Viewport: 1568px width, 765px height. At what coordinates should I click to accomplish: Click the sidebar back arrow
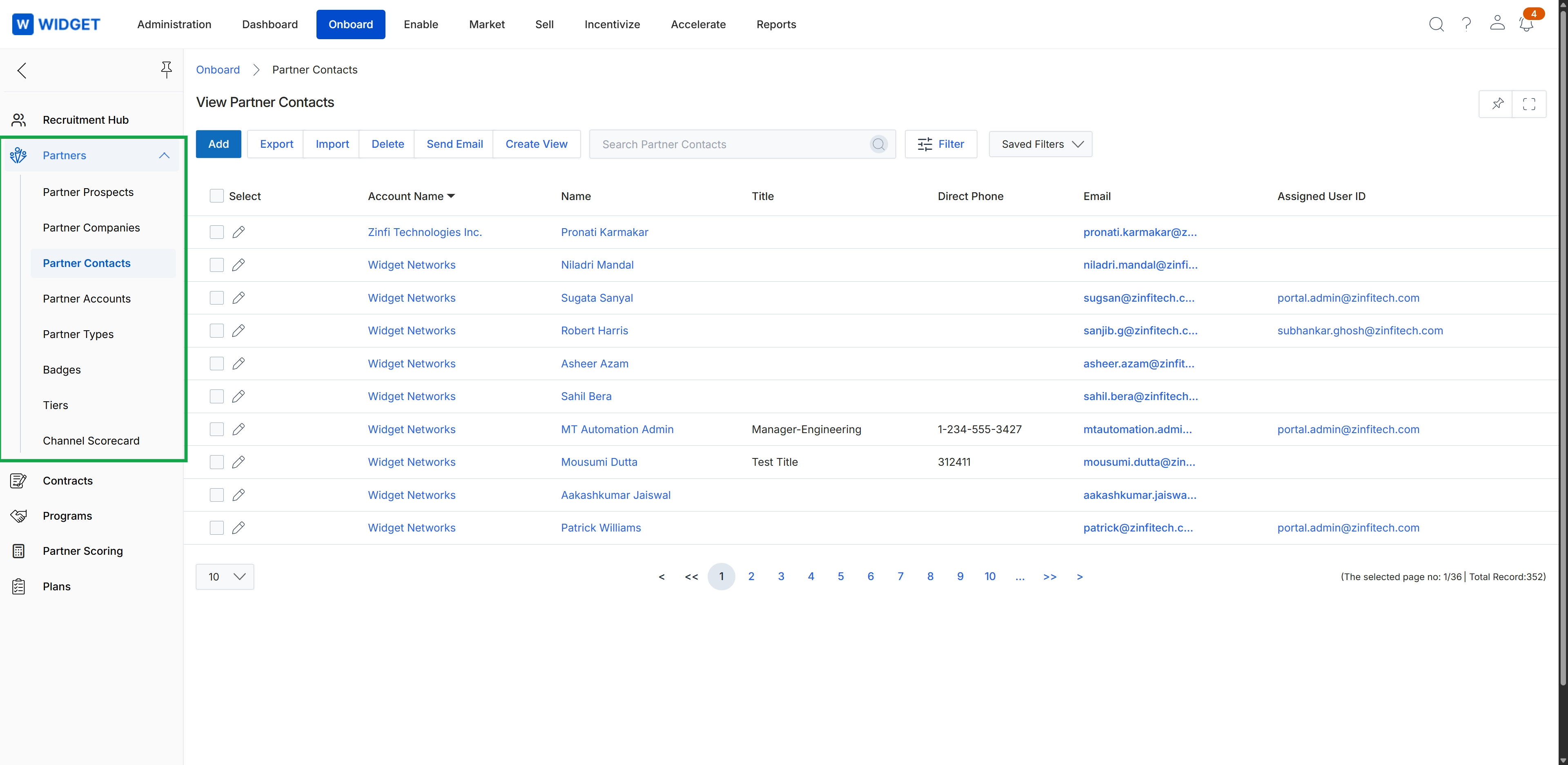(22, 71)
